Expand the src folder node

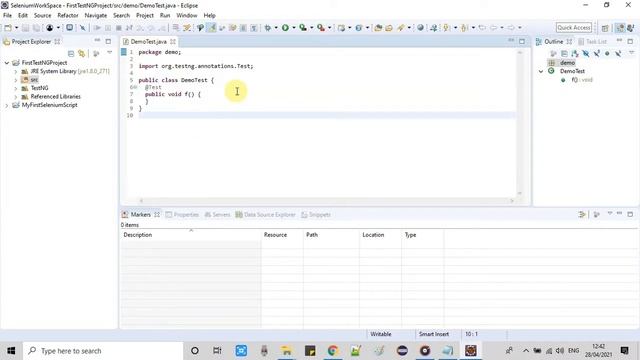point(16,80)
